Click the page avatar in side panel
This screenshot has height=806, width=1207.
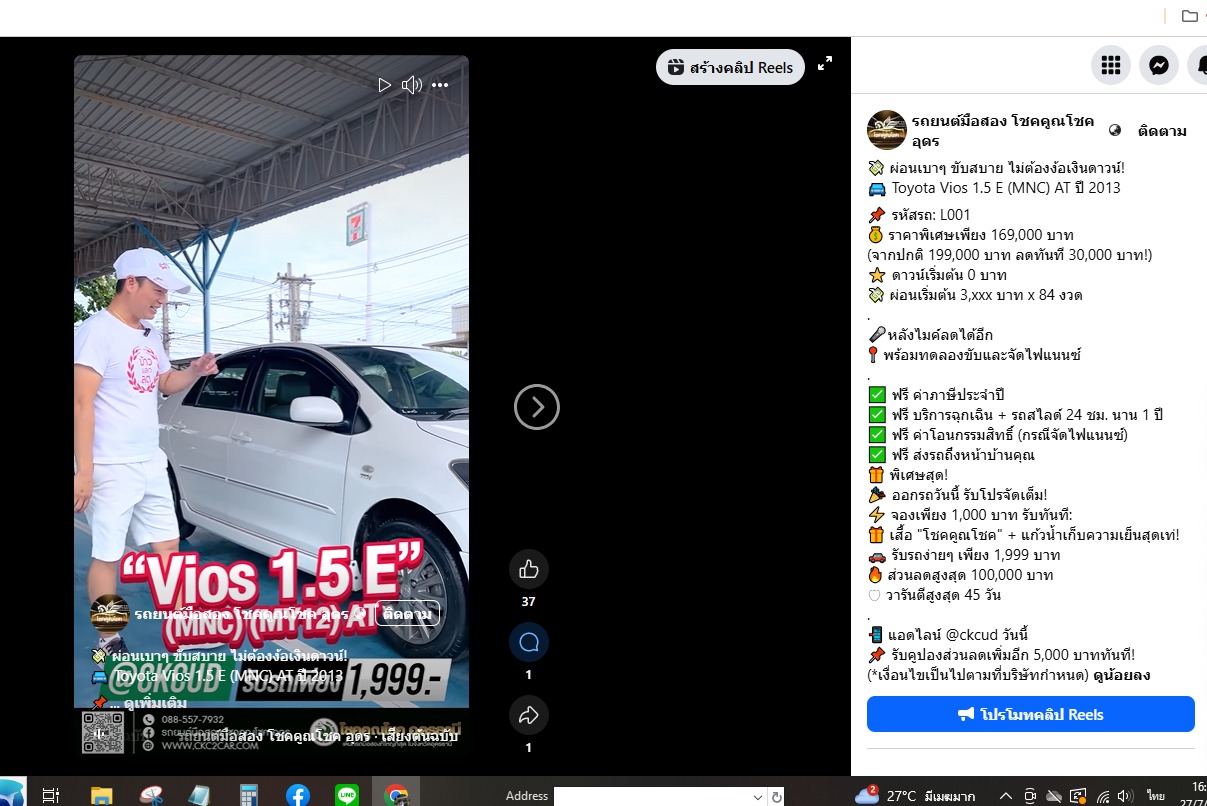(887, 130)
